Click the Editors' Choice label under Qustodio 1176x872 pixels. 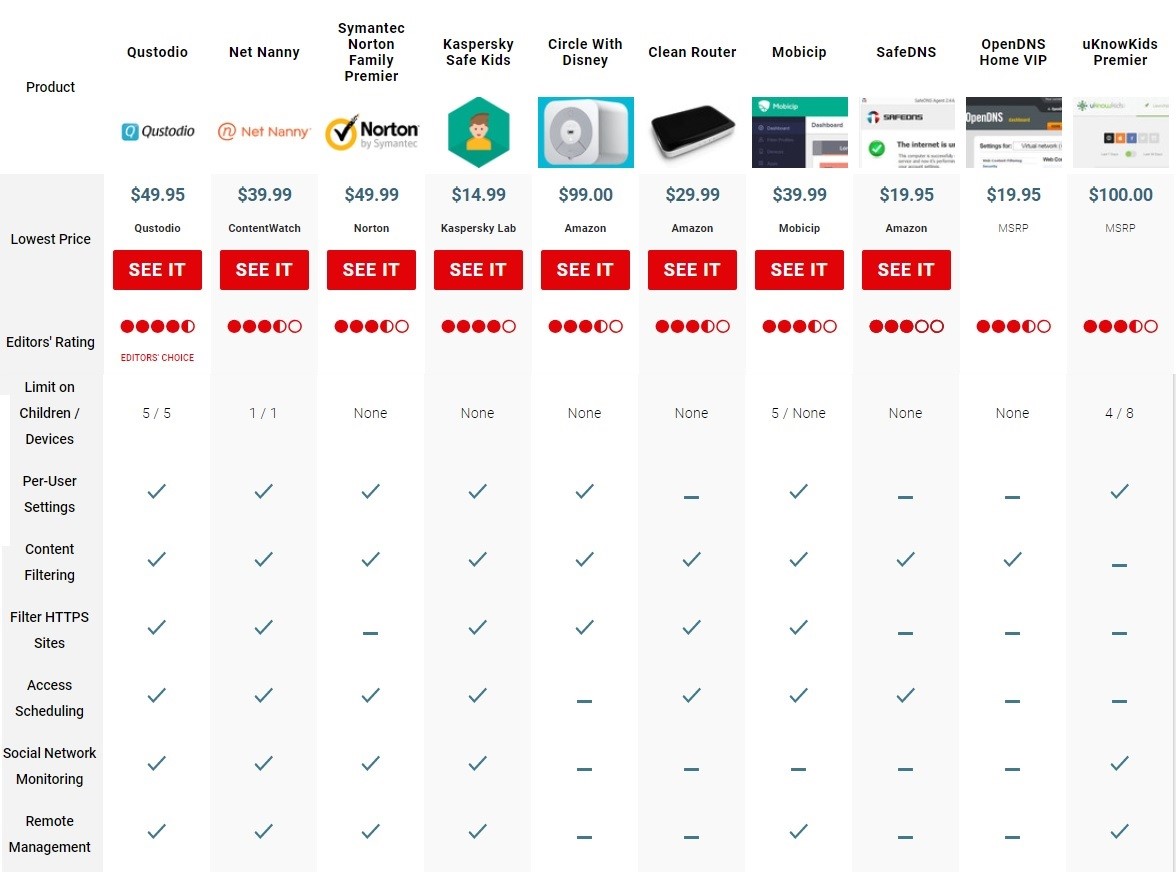pos(158,358)
